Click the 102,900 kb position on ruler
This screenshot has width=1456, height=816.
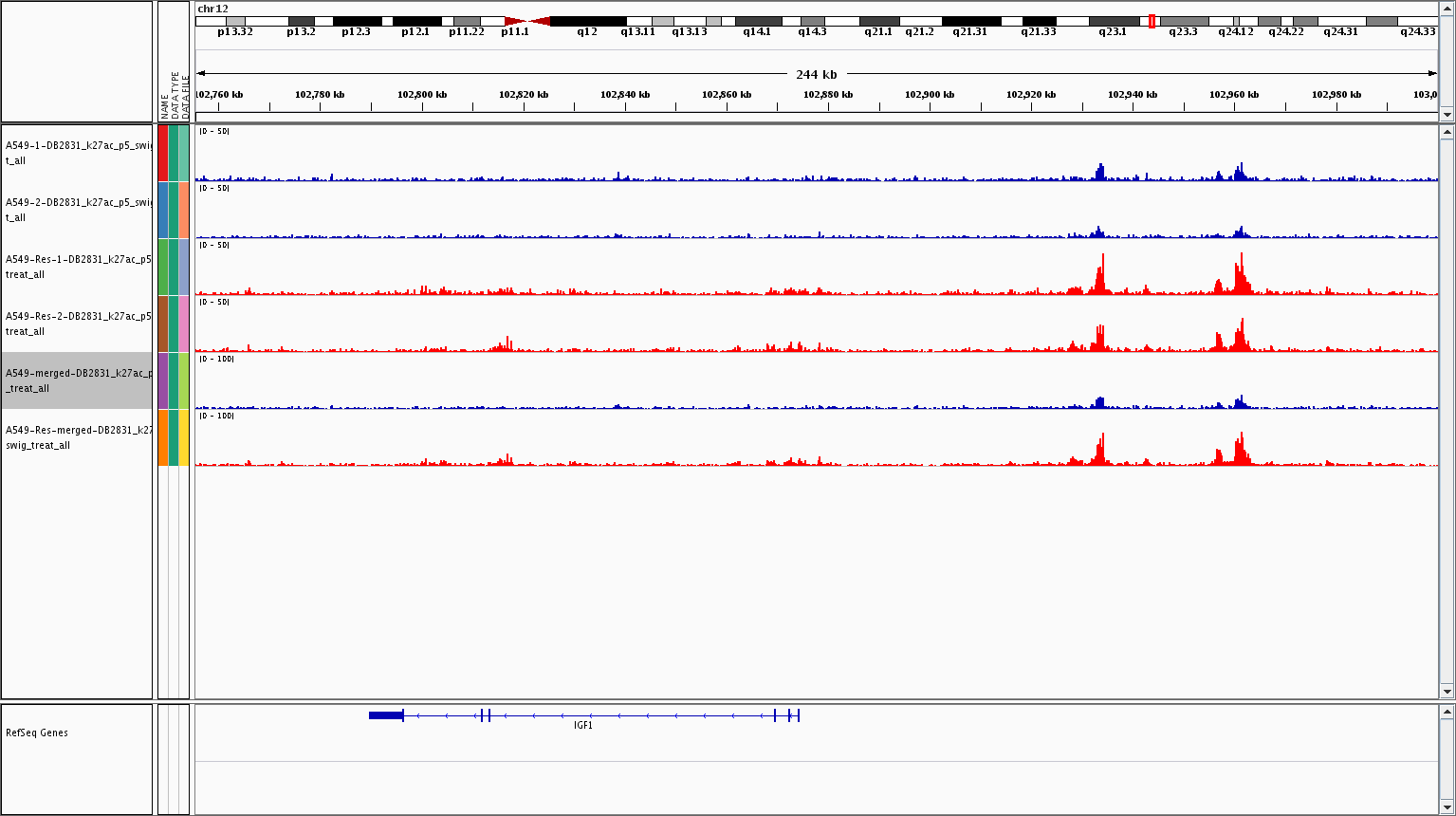[x=930, y=95]
